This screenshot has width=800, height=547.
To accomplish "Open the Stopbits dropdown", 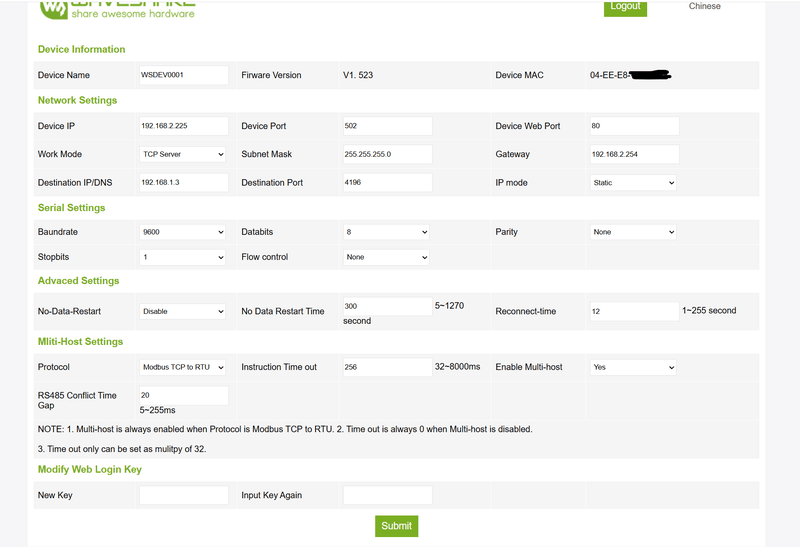I will [x=183, y=257].
